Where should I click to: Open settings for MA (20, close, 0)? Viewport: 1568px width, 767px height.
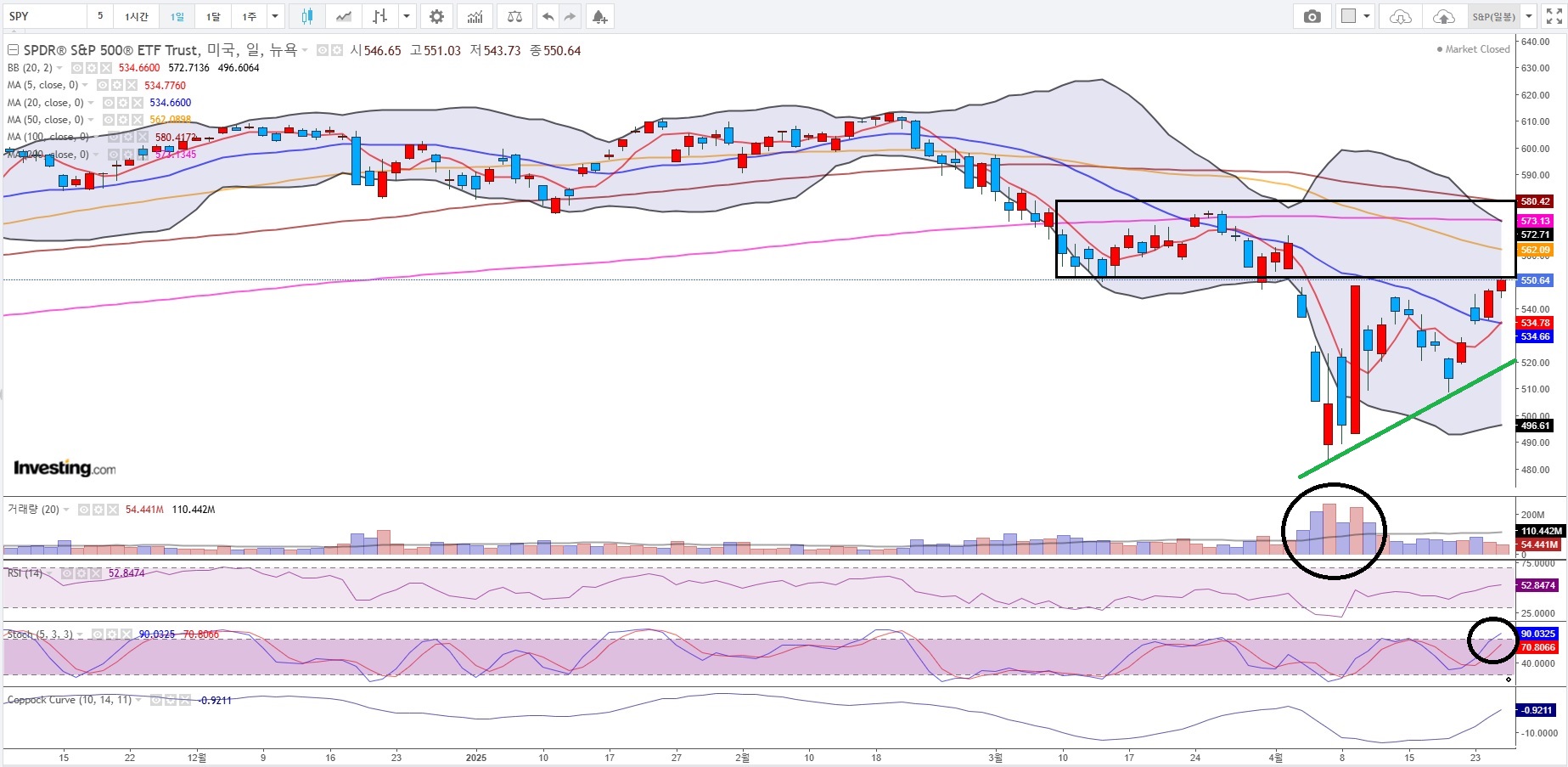click(122, 103)
